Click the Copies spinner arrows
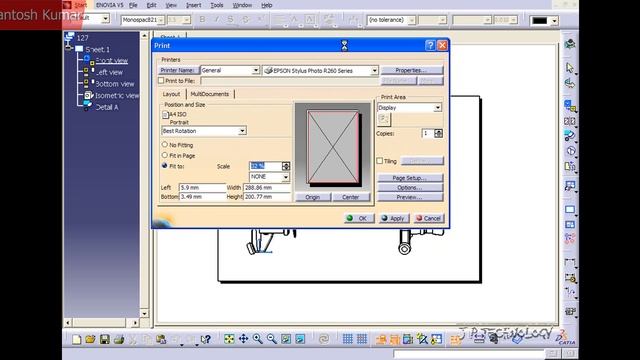Screen dimensions: 640x360 point(438,133)
